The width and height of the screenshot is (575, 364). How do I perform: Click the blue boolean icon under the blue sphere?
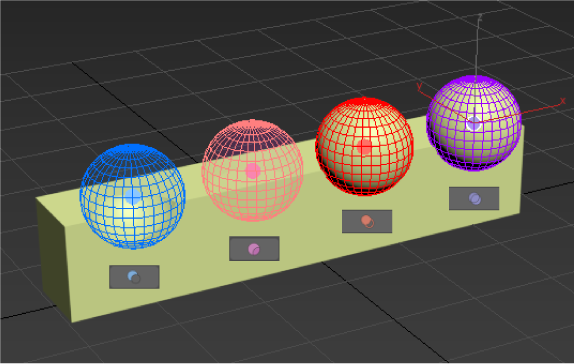pyautogui.click(x=134, y=277)
